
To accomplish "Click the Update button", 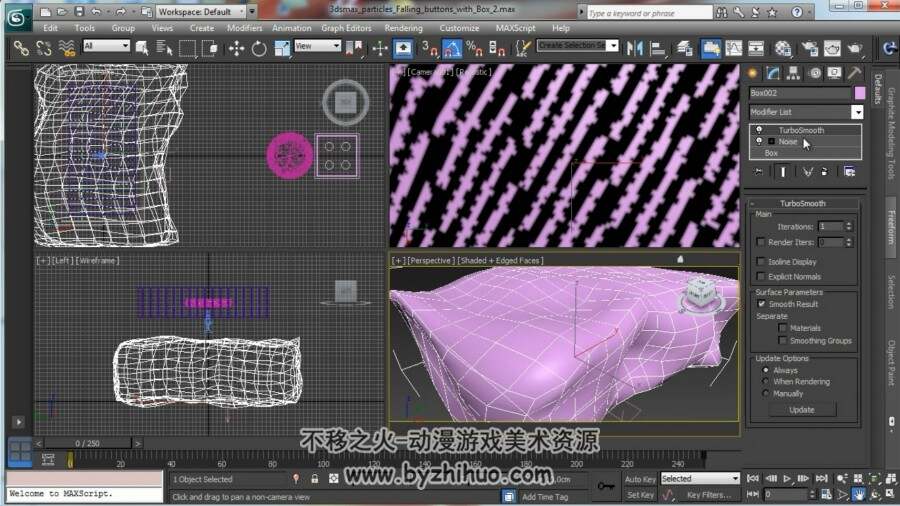I will (x=802, y=410).
